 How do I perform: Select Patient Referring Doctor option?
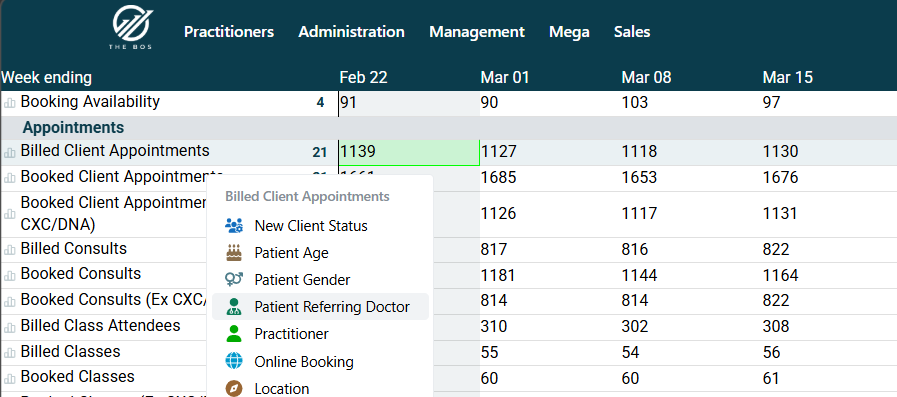pyautogui.click(x=320, y=307)
